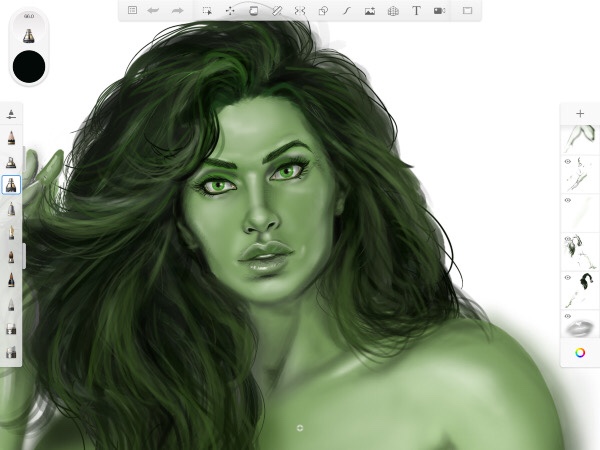
Task: Select the black hair silhouette layer thumbnail
Action: click(x=580, y=290)
